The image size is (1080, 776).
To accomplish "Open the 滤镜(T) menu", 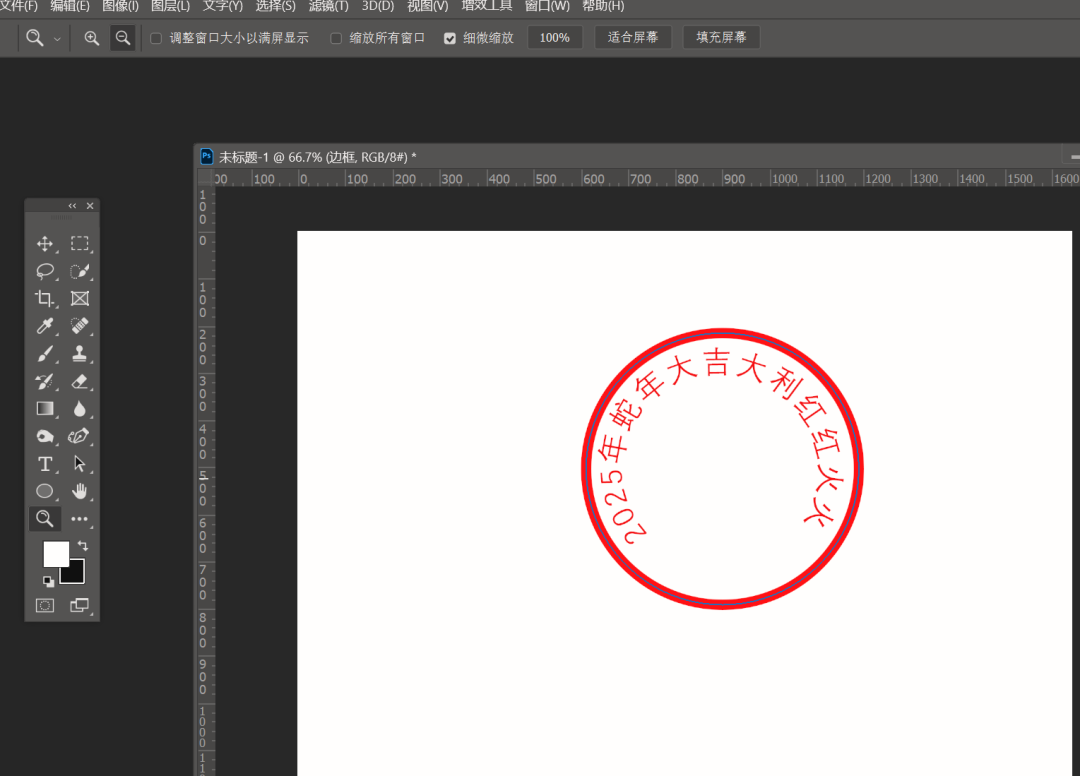I will point(329,6).
